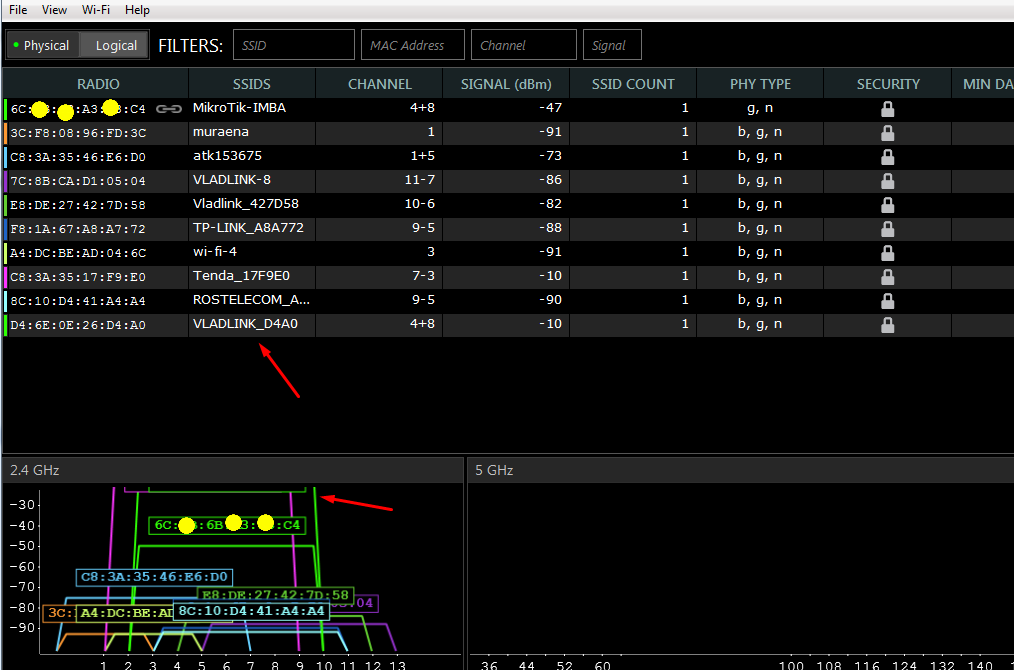Image resolution: width=1014 pixels, height=670 pixels.
Task: Select radio C8:3A:35:17:F9:E0
Action: pyautogui.click(x=78, y=277)
